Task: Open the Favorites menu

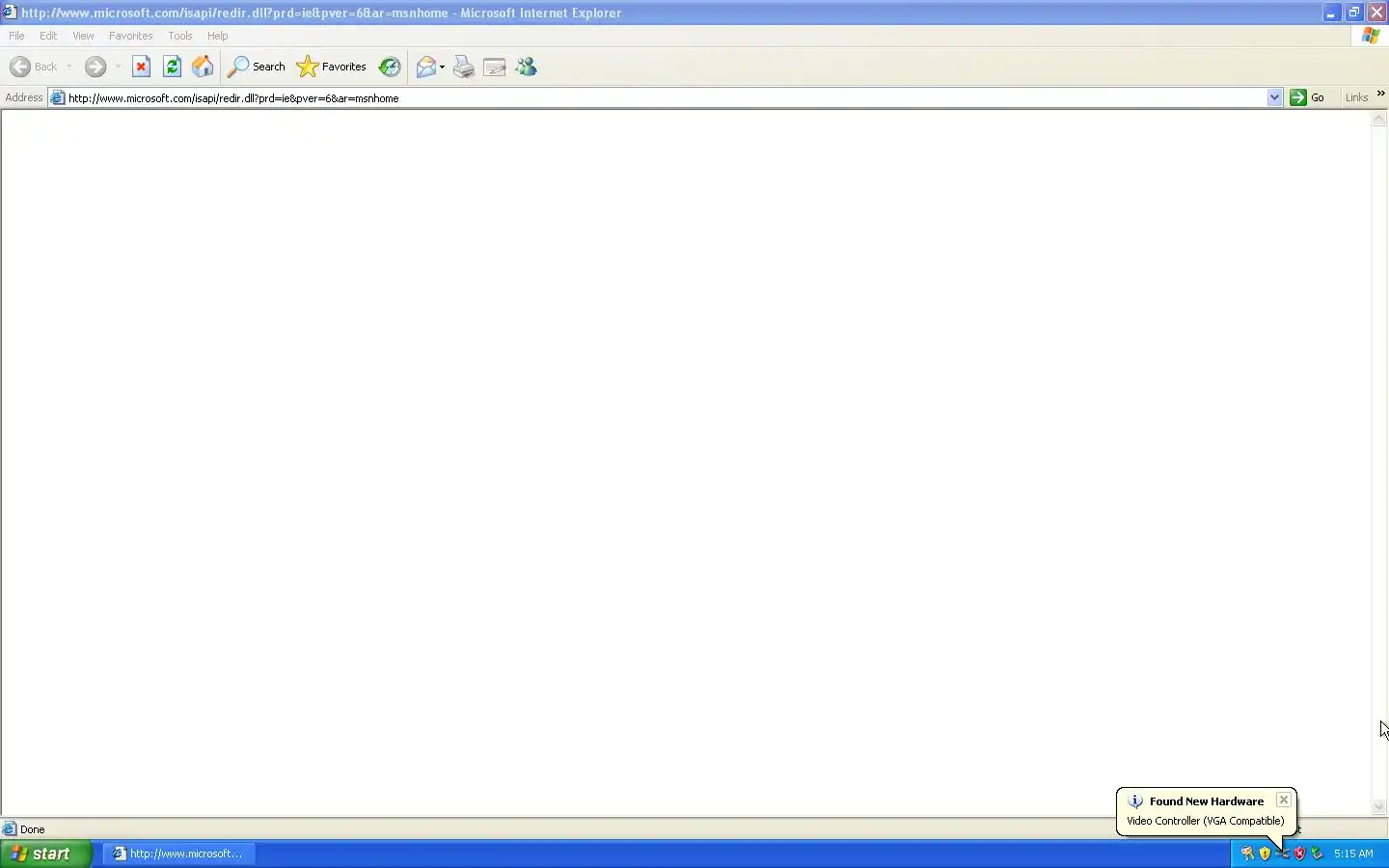Action: tap(131, 36)
